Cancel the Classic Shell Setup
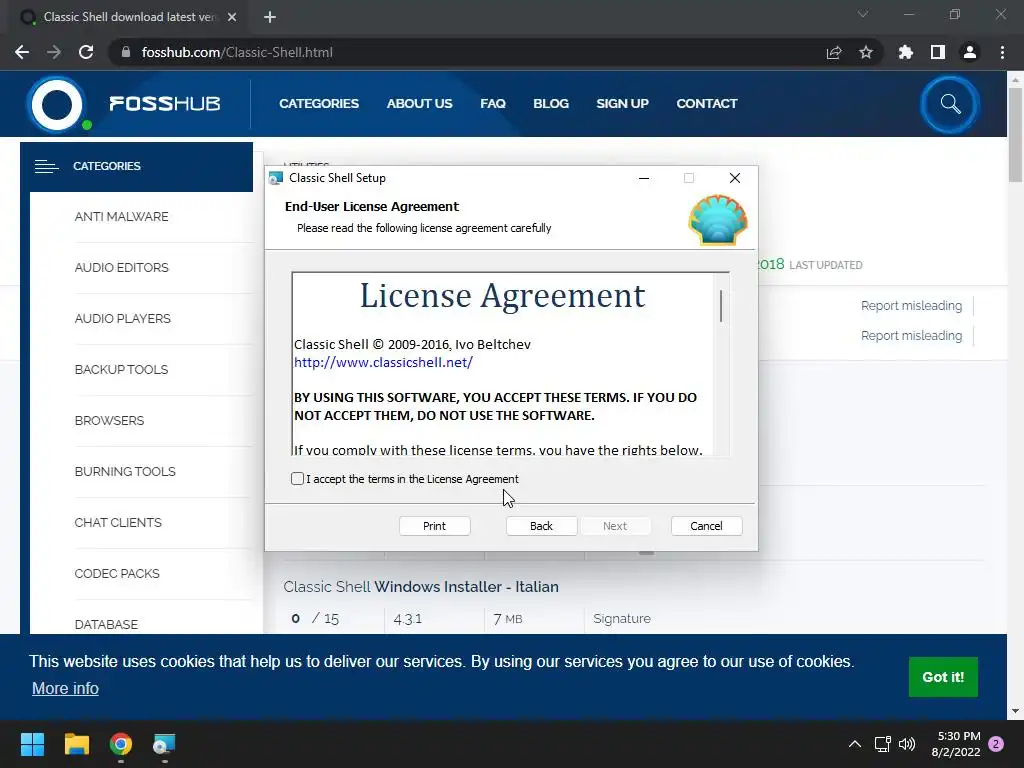The height and width of the screenshot is (768, 1024). 706,526
